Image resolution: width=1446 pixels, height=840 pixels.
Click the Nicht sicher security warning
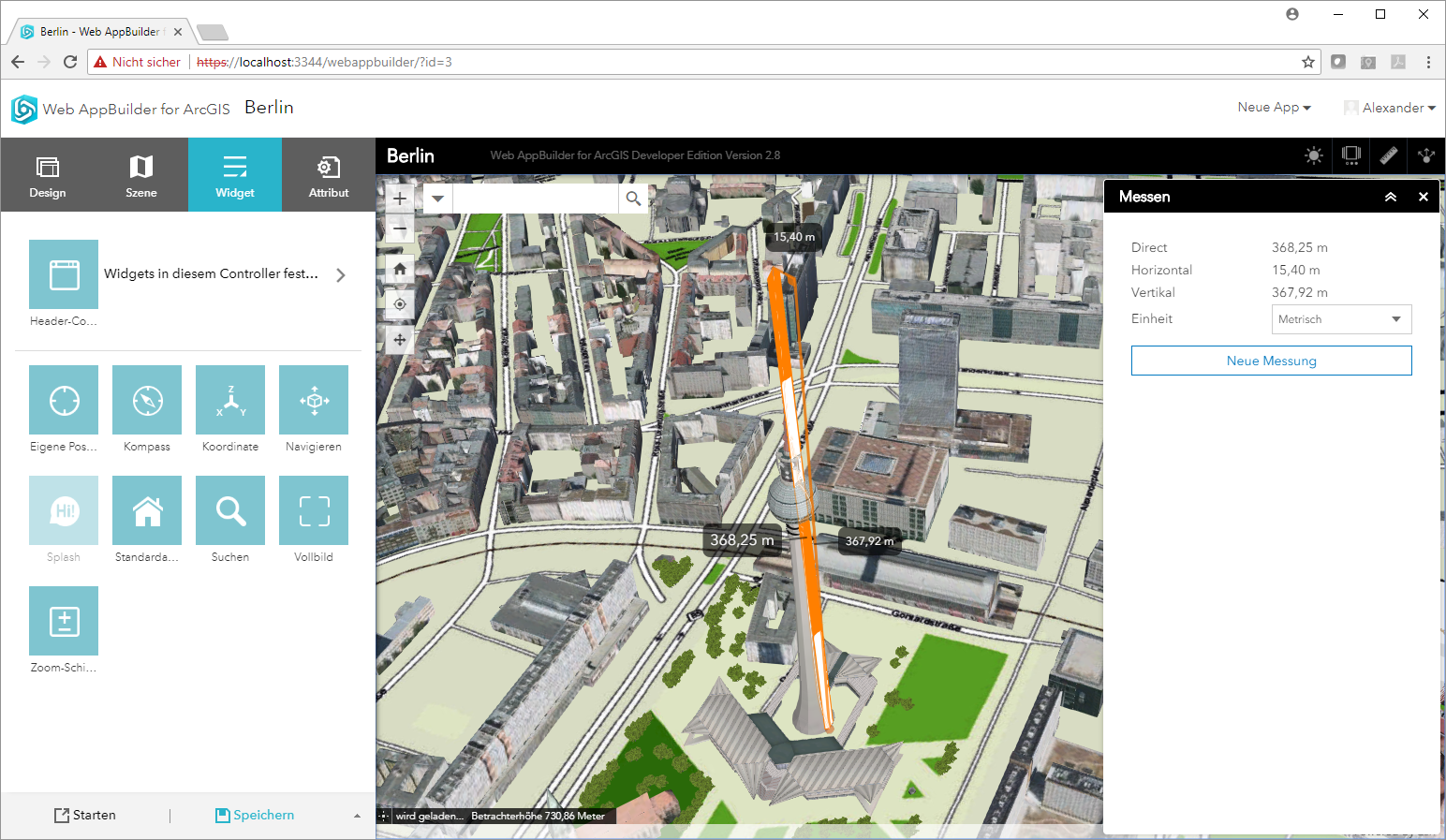point(138,62)
